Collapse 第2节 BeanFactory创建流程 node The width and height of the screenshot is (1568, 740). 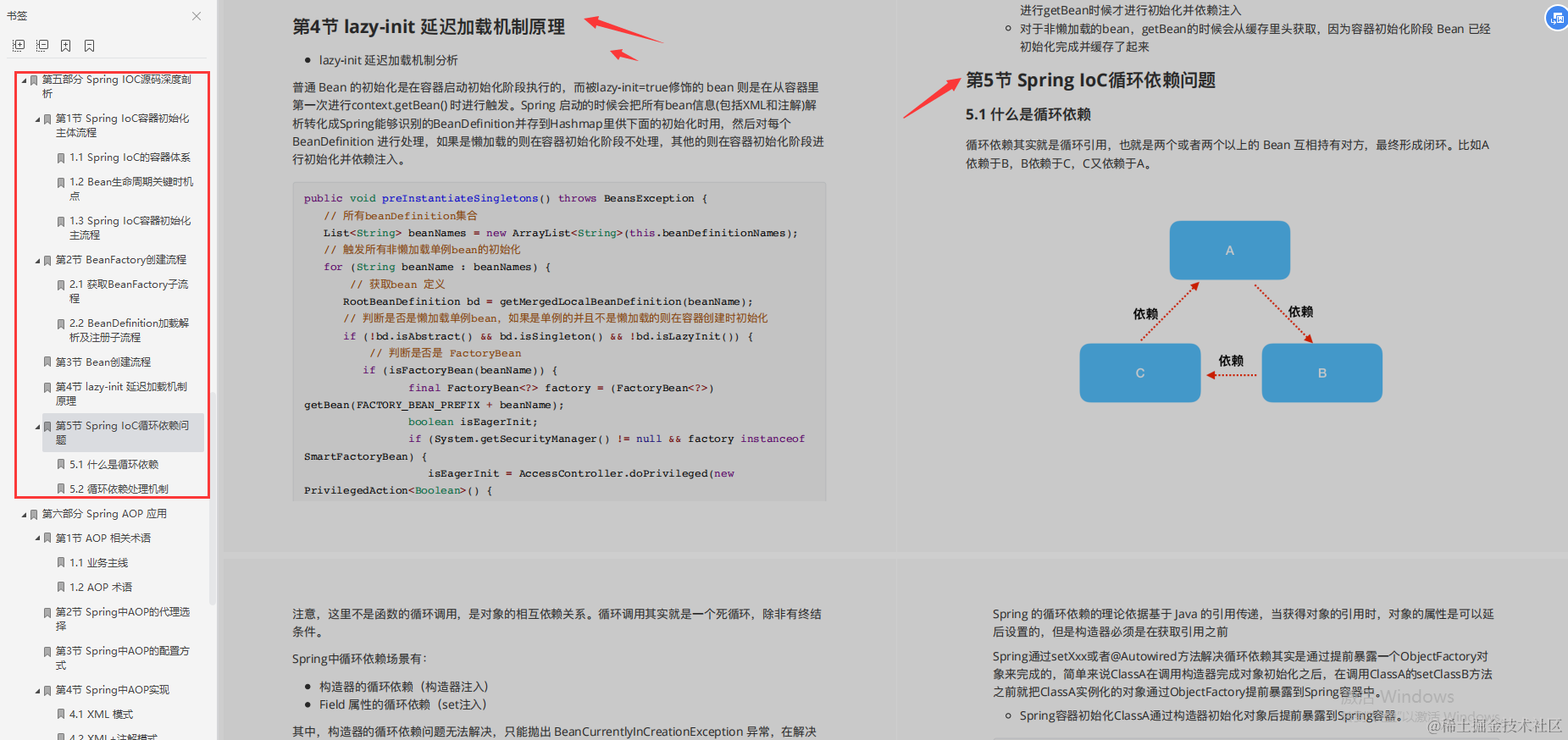37,261
